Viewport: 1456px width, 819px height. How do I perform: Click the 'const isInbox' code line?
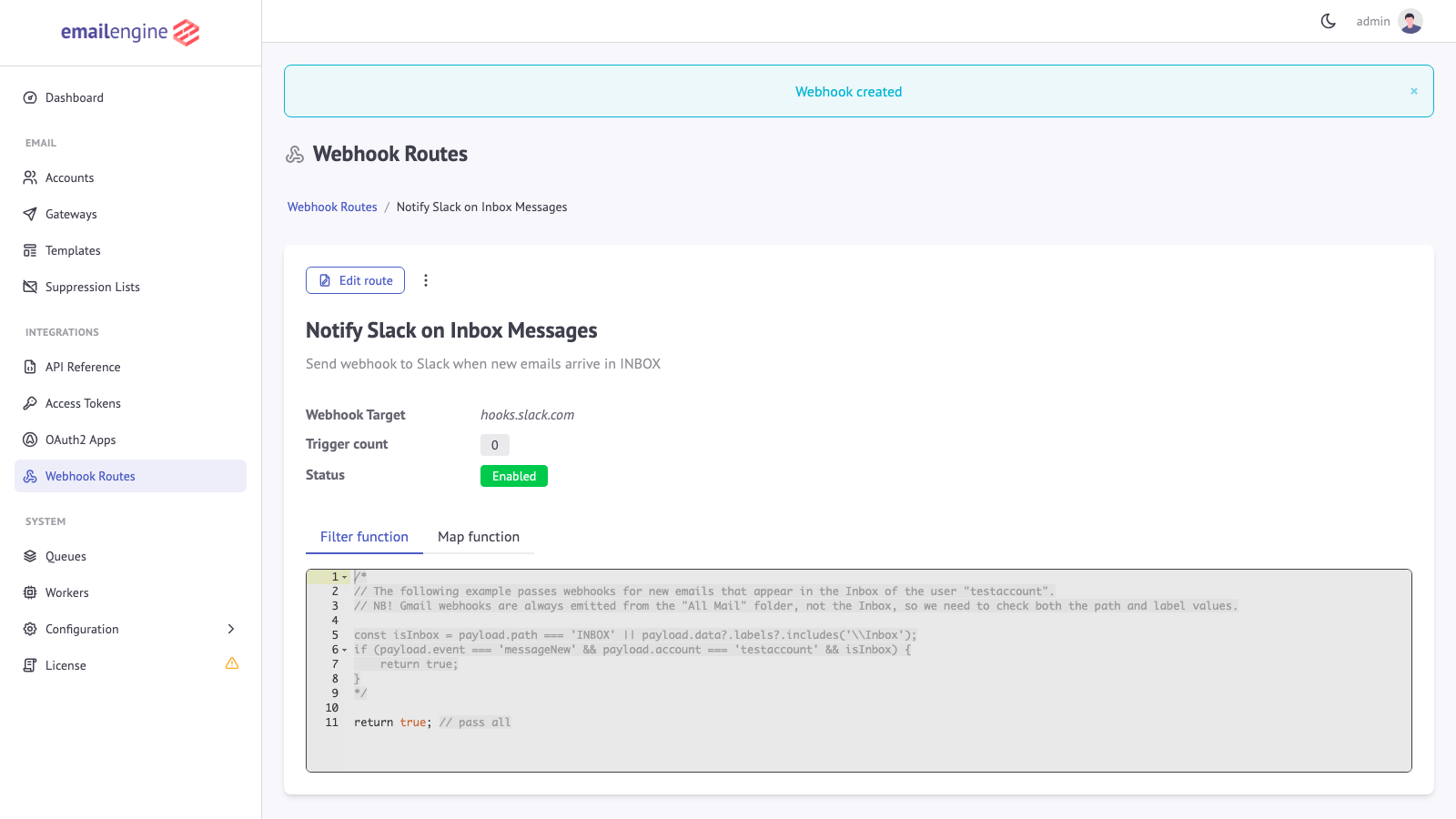(635, 635)
